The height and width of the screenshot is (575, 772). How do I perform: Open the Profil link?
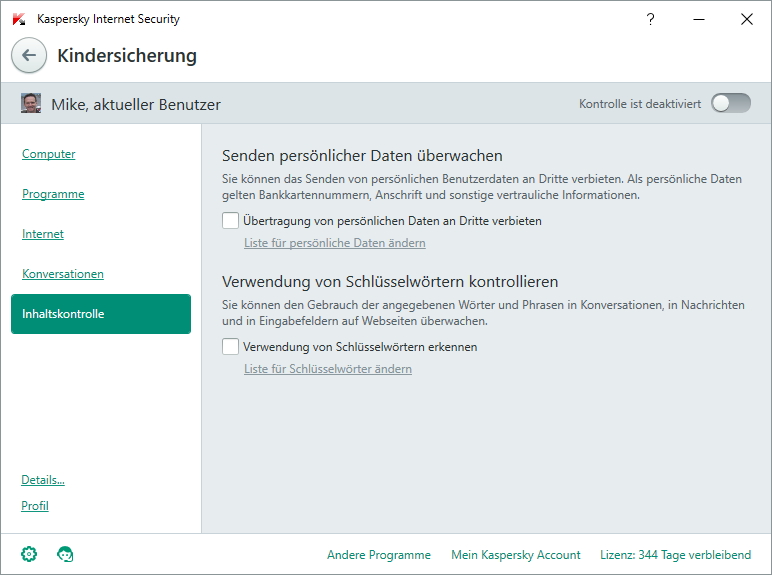pyautogui.click(x=34, y=506)
